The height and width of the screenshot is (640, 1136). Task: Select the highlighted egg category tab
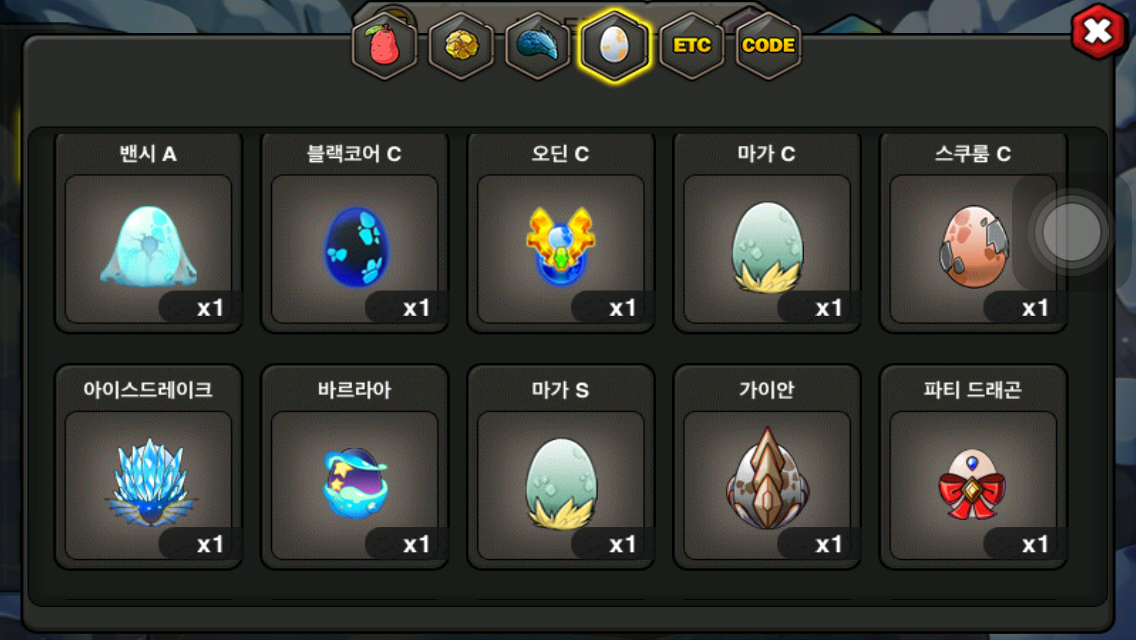click(614, 46)
